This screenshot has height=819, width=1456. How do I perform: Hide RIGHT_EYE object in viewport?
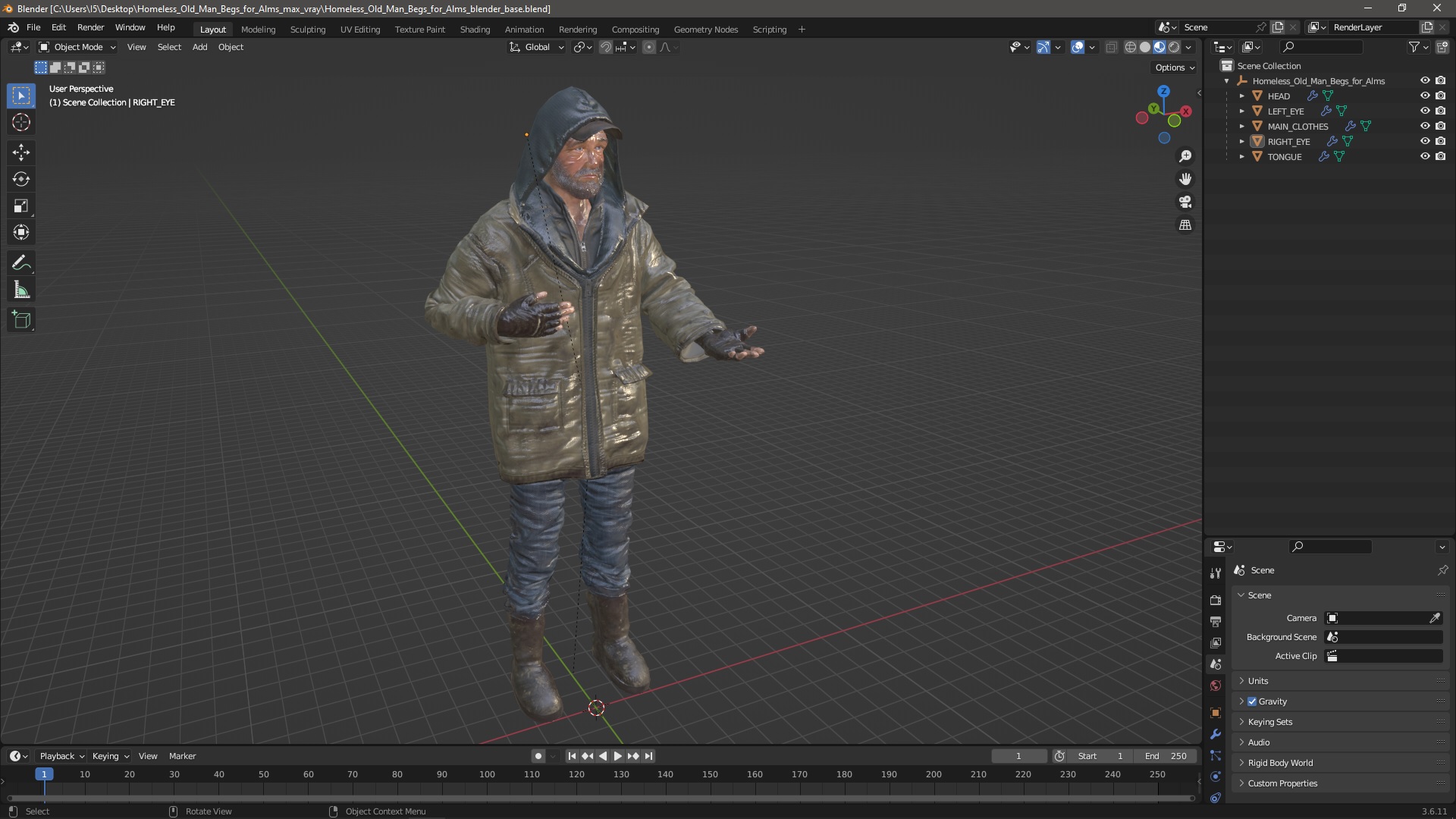tap(1425, 141)
